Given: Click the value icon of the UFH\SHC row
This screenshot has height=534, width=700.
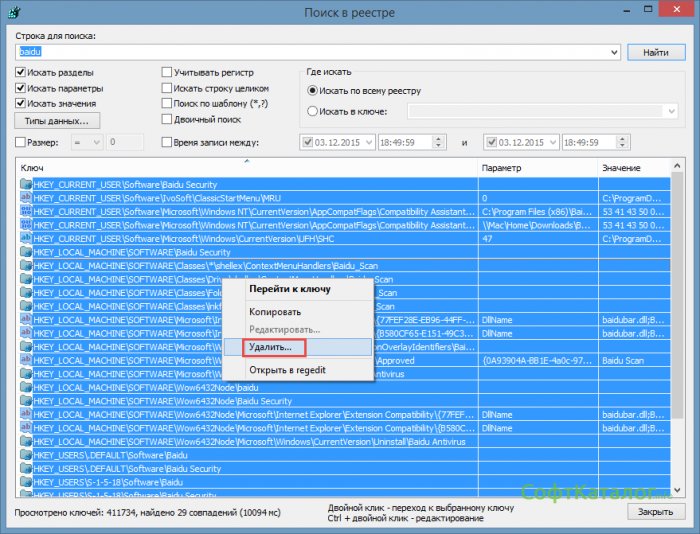Looking at the screenshot, I should [26, 239].
